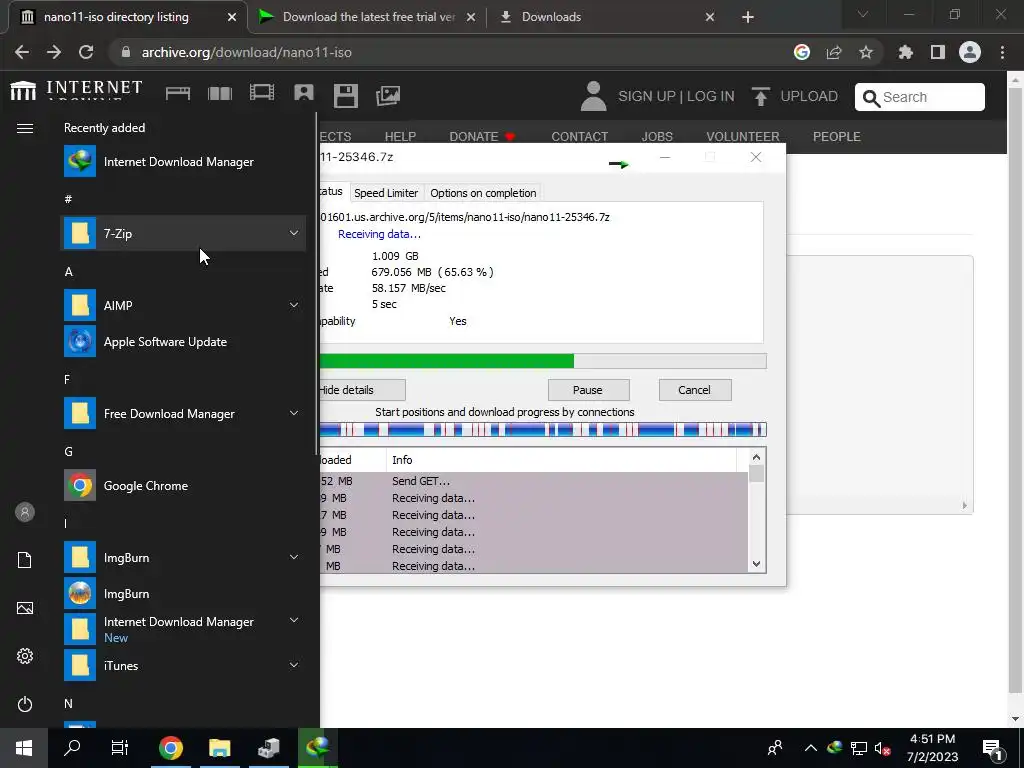Click the browser back arrow
1024x768 pixels.
[x=22, y=52]
